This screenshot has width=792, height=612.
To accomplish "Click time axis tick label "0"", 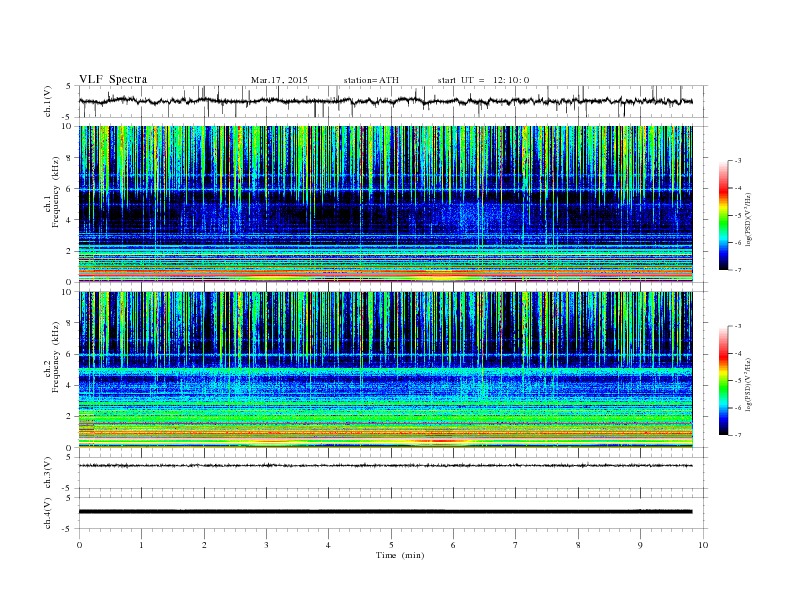I will pos(79,545).
